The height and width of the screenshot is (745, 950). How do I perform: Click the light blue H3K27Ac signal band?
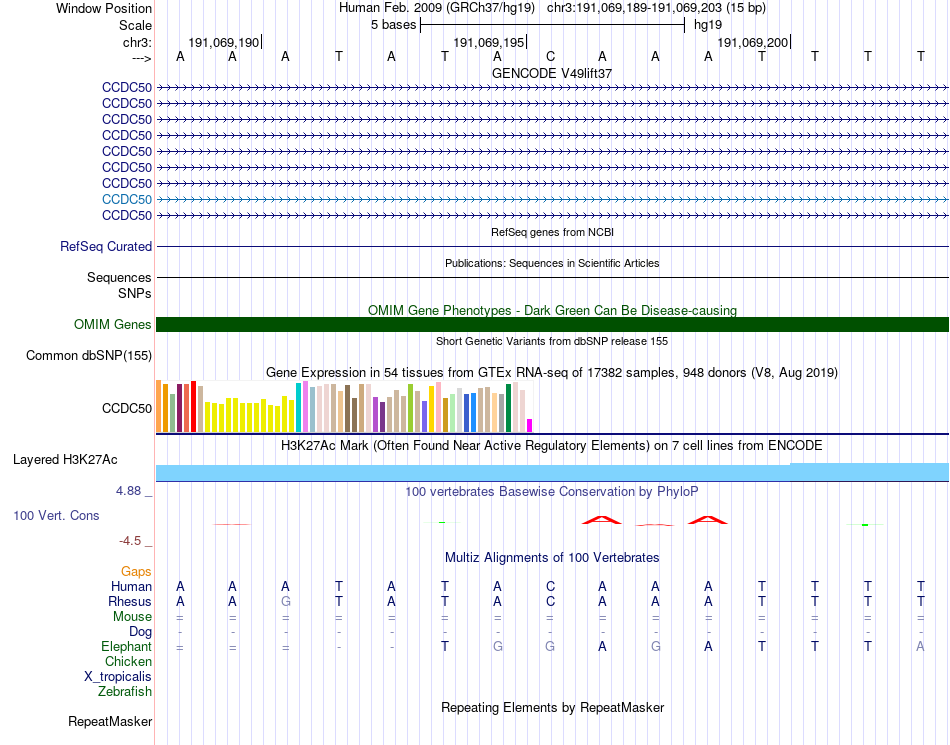click(552, 472)
